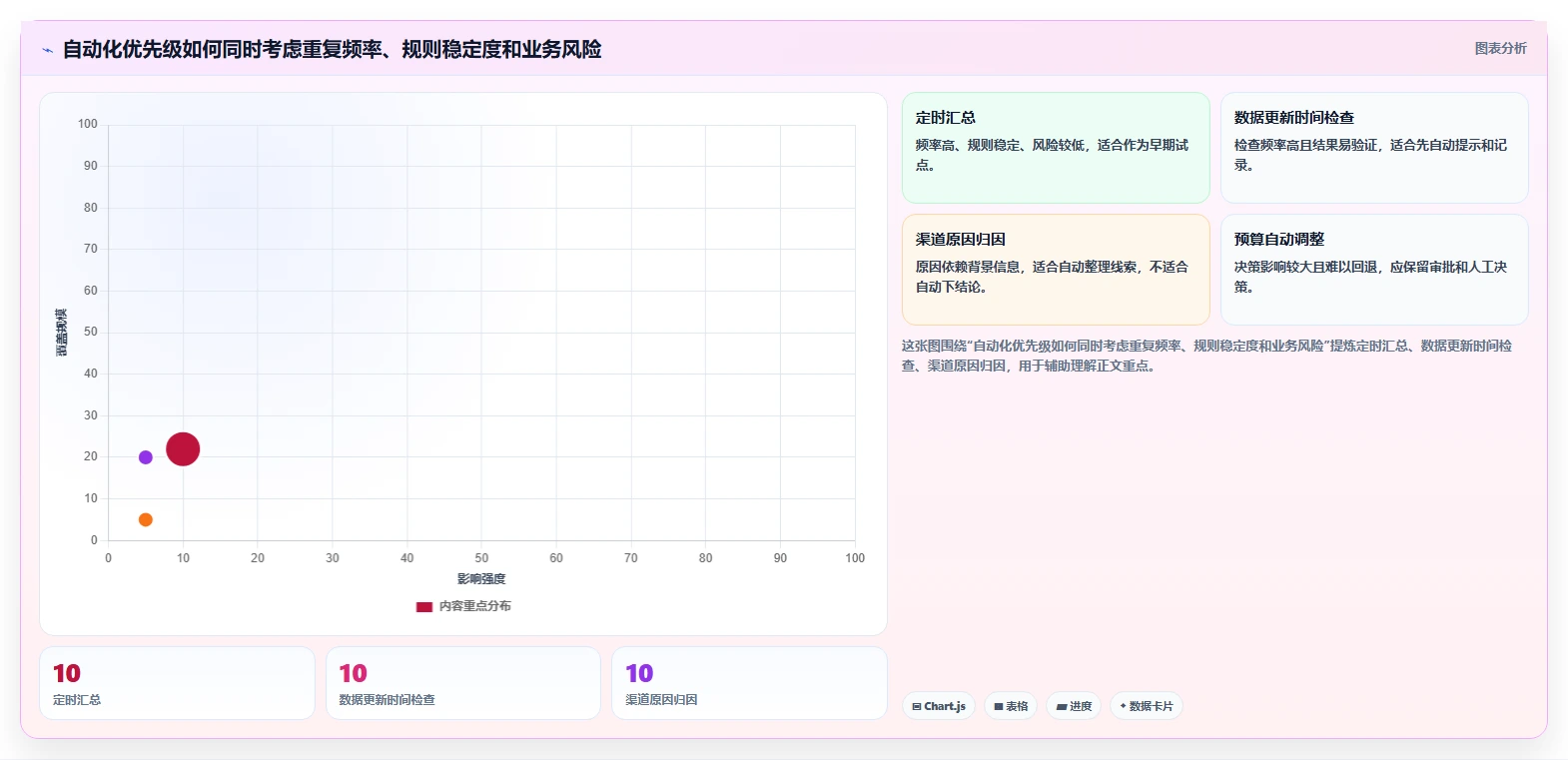This screenshot has width=1568, height=760.
Task: Click the x-axis tick label 50
Action: point(481,558)
